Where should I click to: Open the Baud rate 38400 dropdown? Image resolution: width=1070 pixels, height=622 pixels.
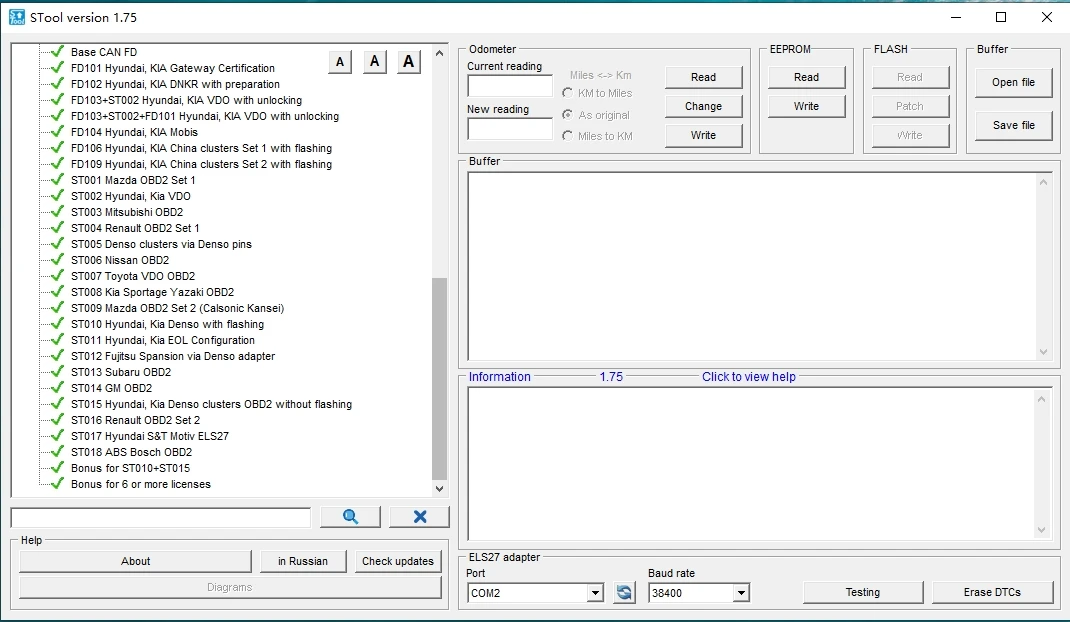point(740,593)
